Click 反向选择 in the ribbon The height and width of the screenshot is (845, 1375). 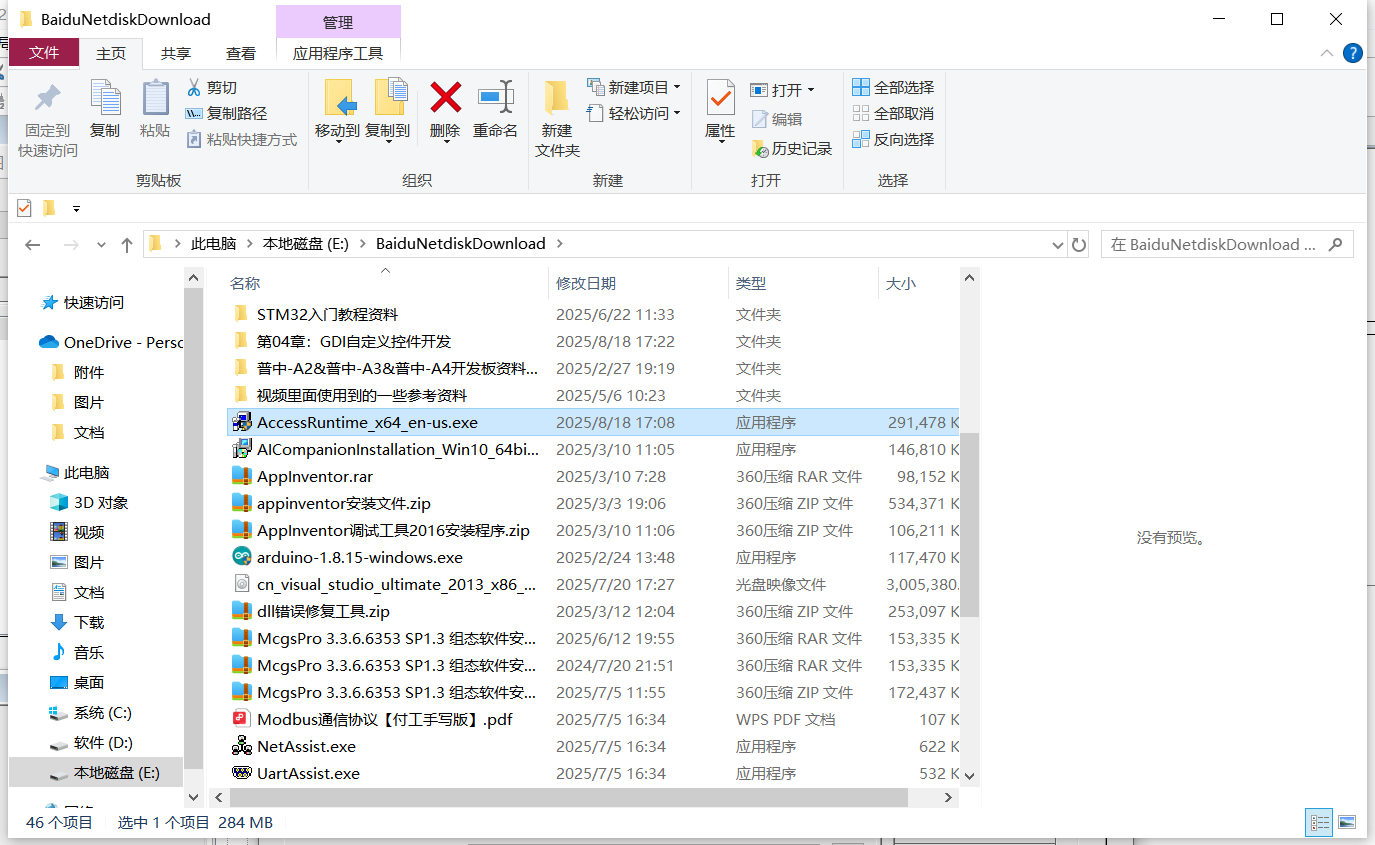893,139
